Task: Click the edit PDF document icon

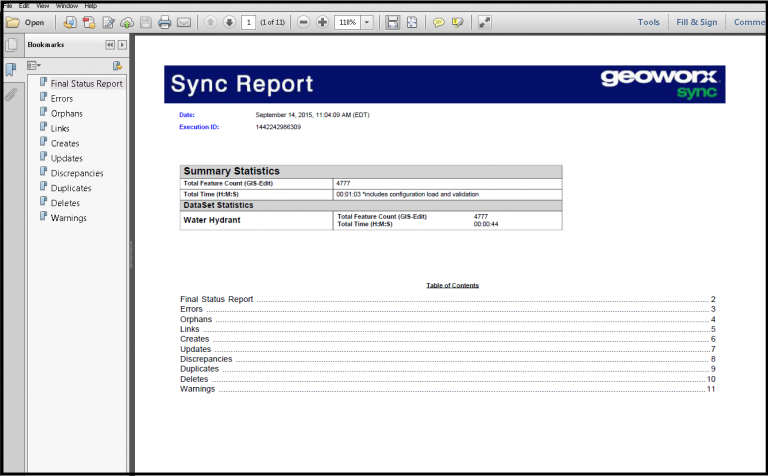Action: [108, 23]
